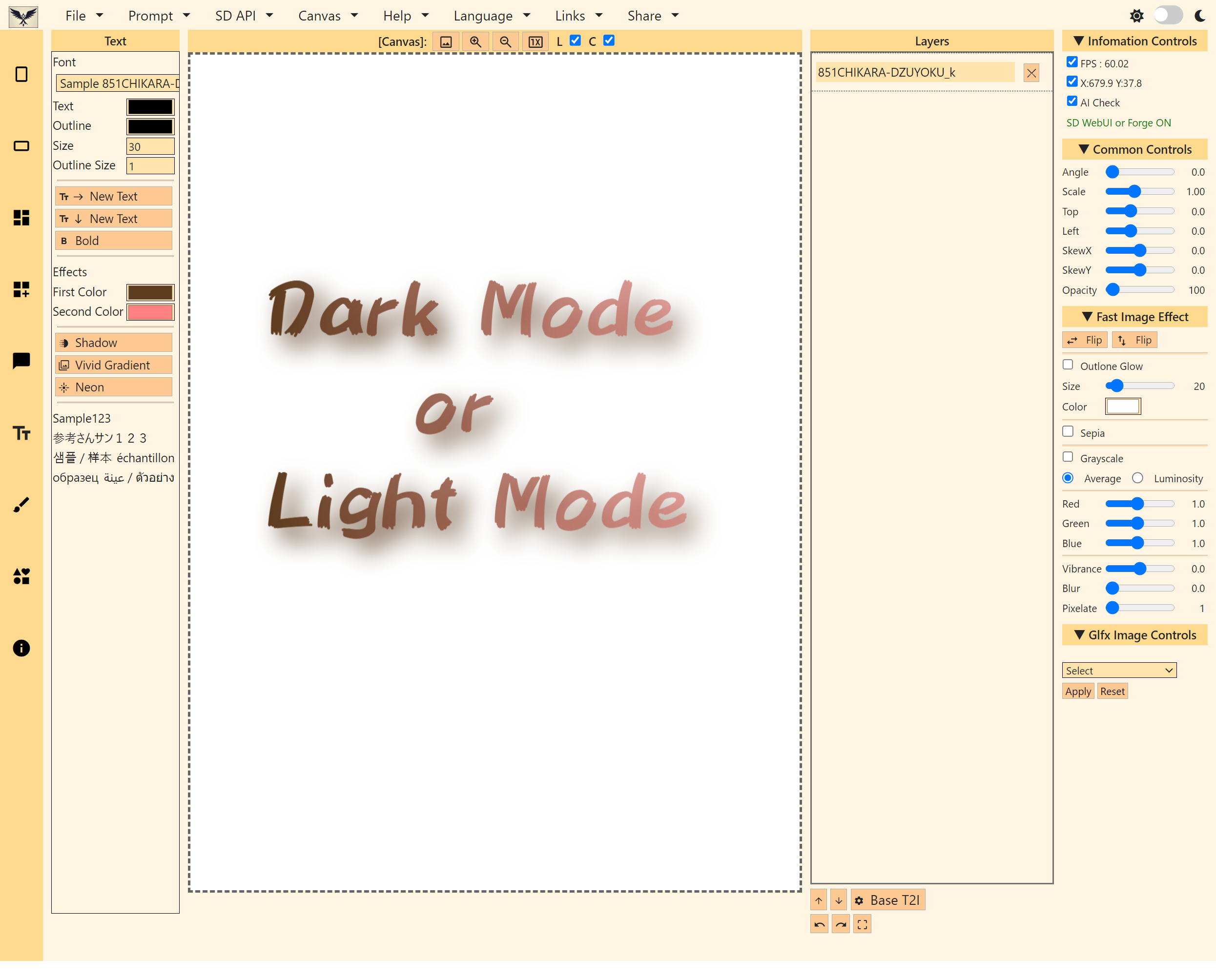Select the brush tool in sidebar
The width and height of the screenshot is (1216, 980).
[21, 504]
